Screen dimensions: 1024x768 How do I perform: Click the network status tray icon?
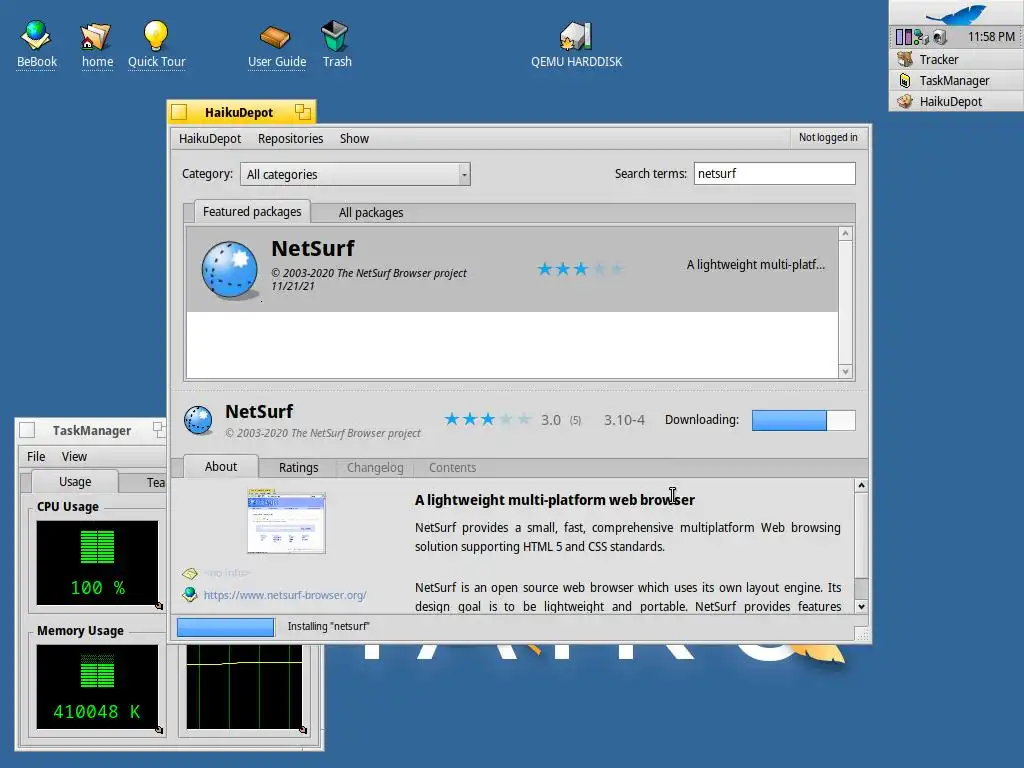[x=921, y=37]
